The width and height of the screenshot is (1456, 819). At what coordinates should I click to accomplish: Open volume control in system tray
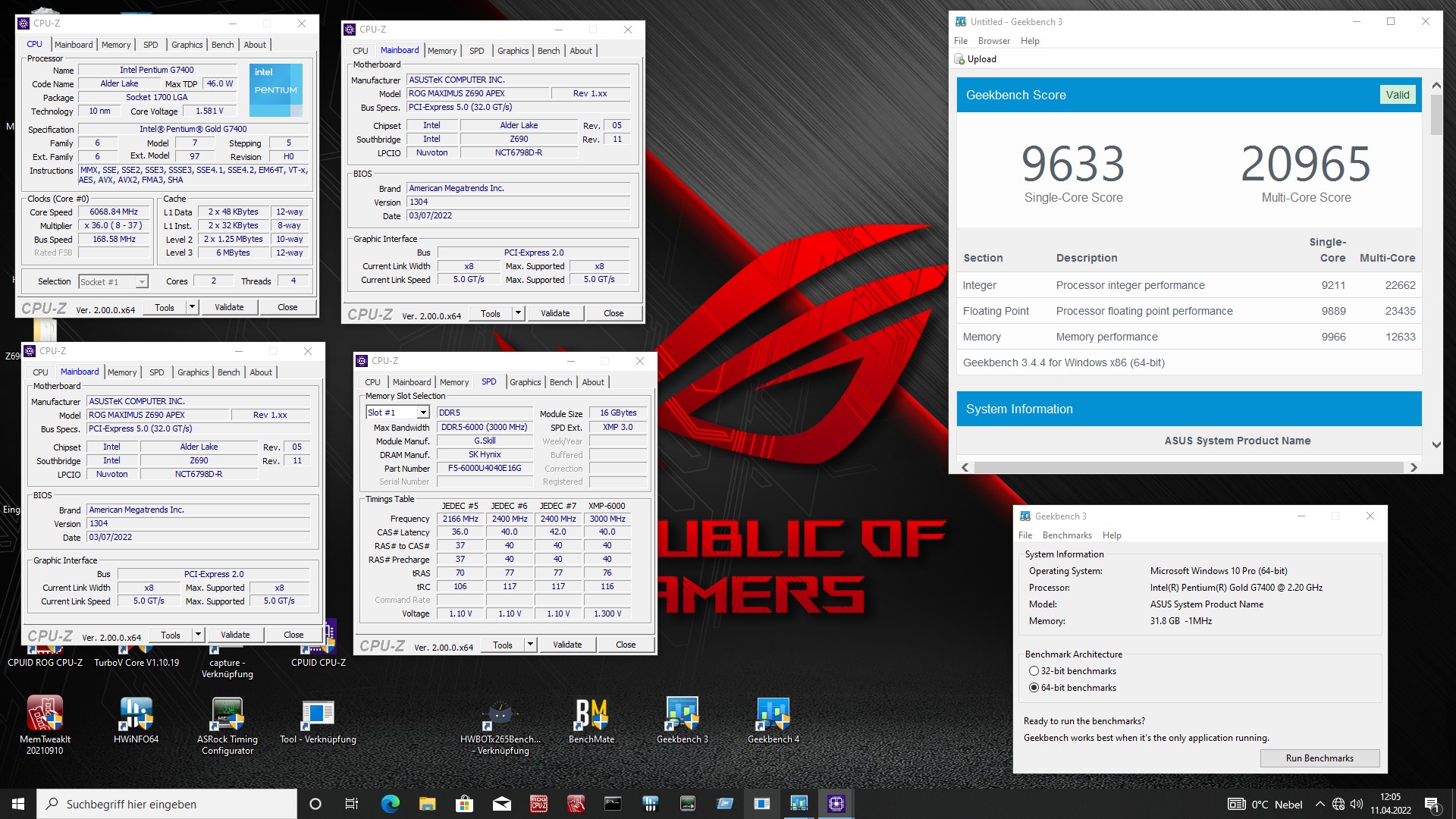1357,804
